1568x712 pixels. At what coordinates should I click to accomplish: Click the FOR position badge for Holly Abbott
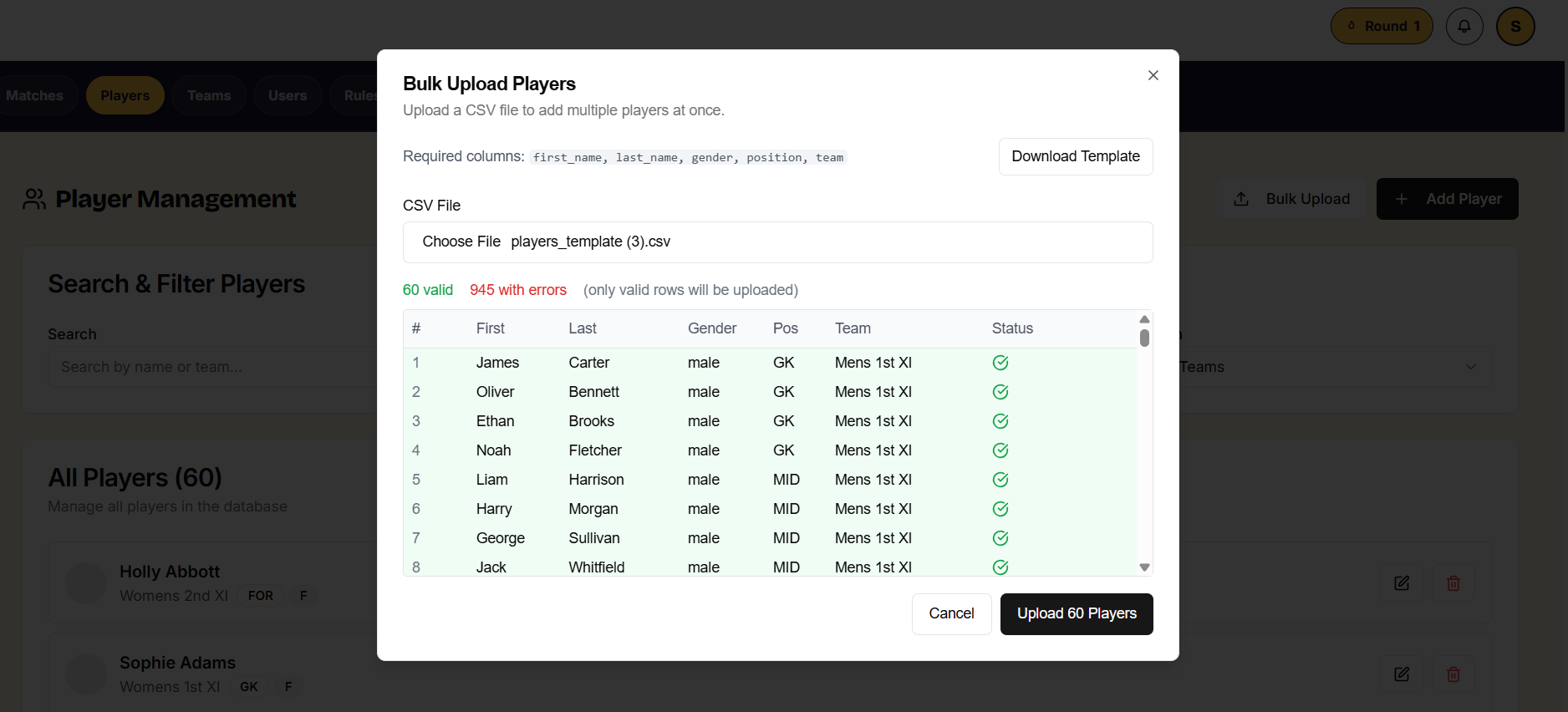pyautogui.click(x=261, y=596)
